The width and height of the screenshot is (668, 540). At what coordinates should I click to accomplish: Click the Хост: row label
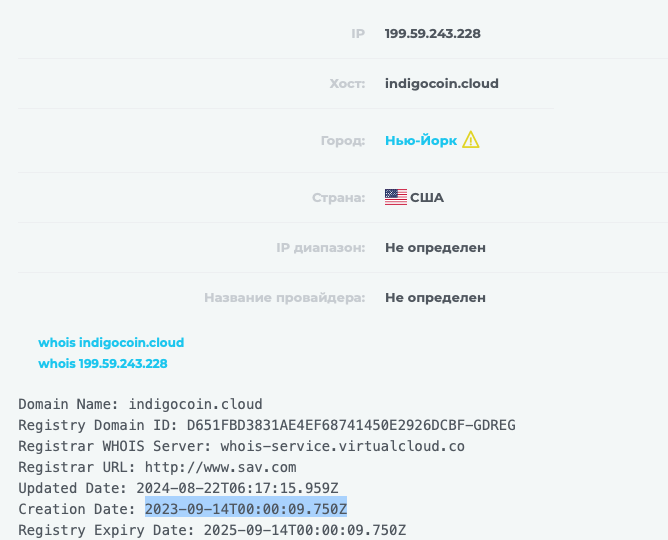pos(347,84)
